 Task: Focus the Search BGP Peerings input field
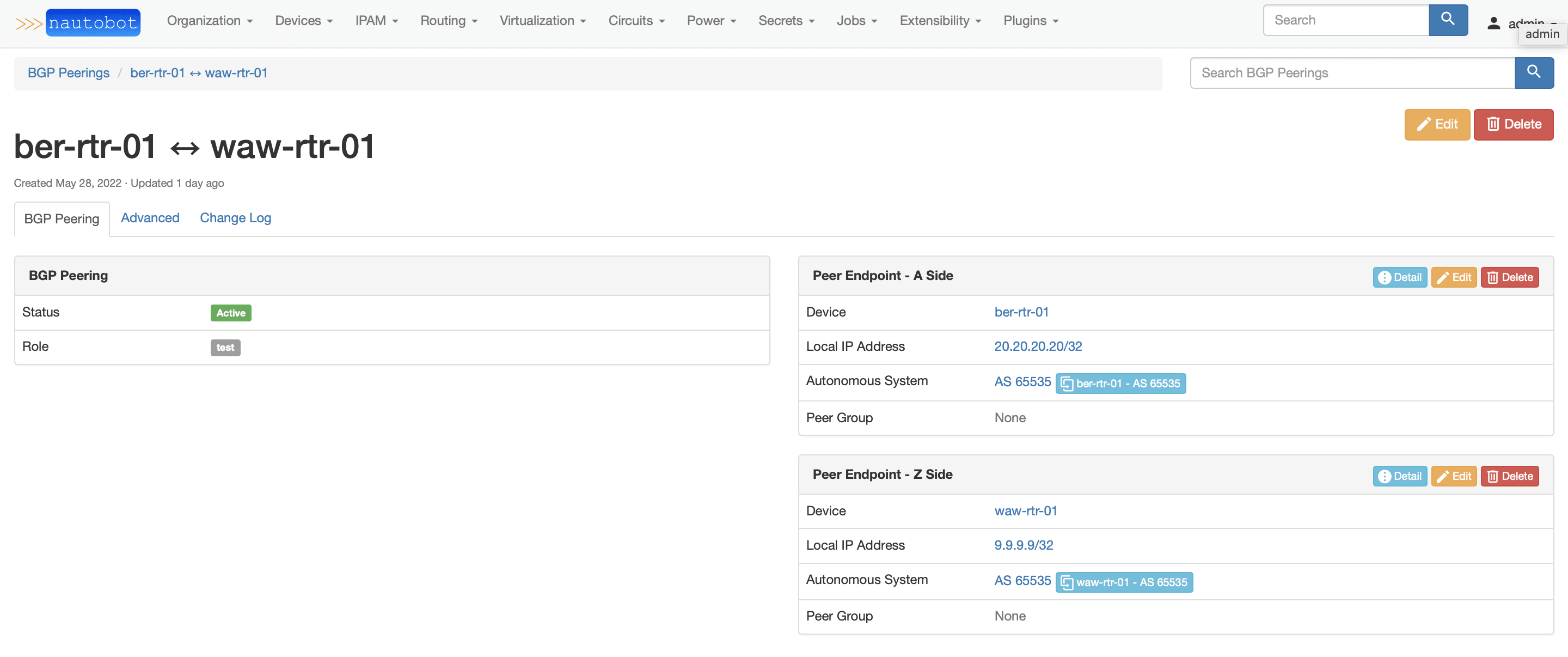pyautogui.click(x=1351, y=73)
